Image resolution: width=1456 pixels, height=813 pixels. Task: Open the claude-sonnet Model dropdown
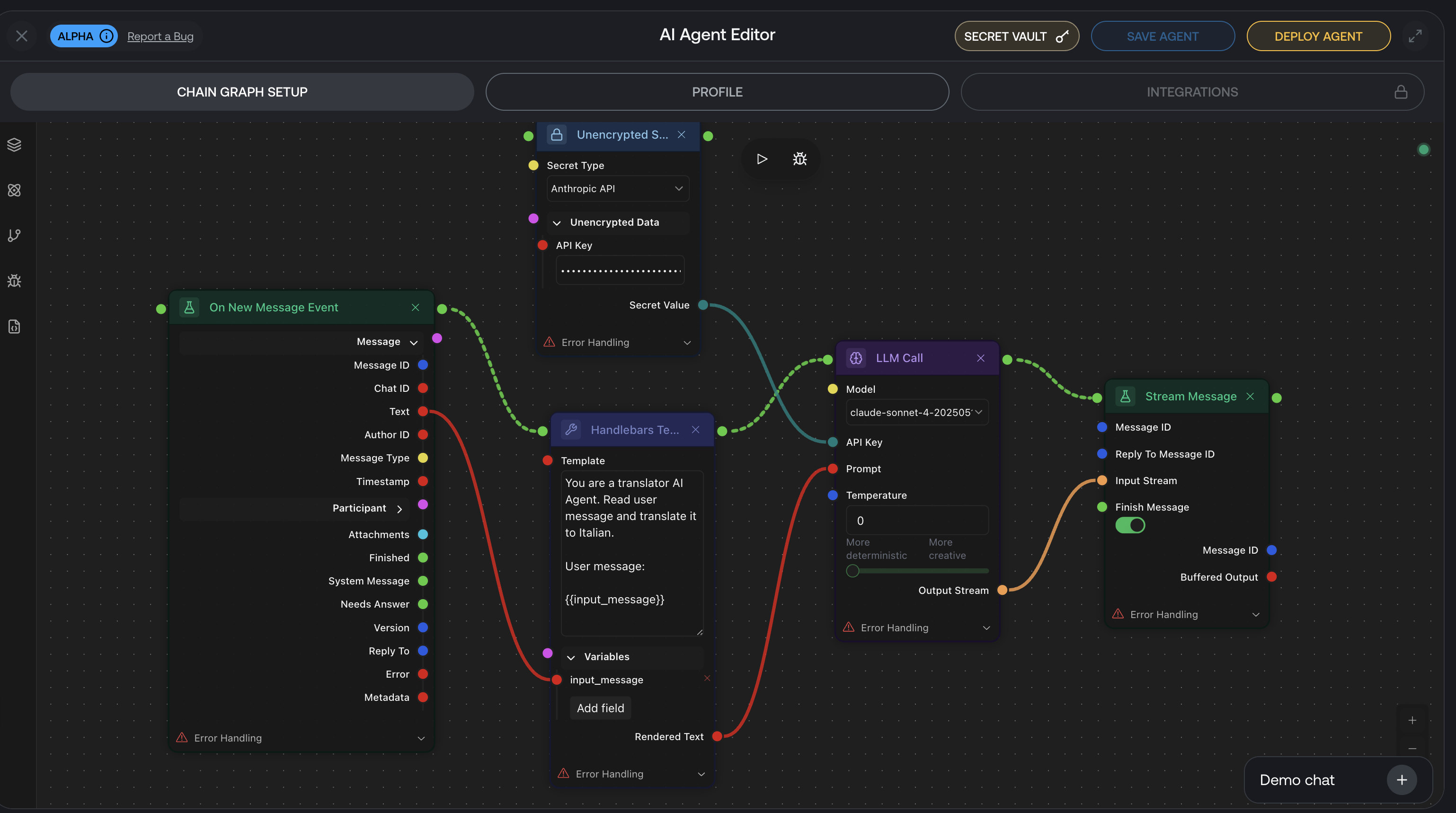(x=916, y=413)
